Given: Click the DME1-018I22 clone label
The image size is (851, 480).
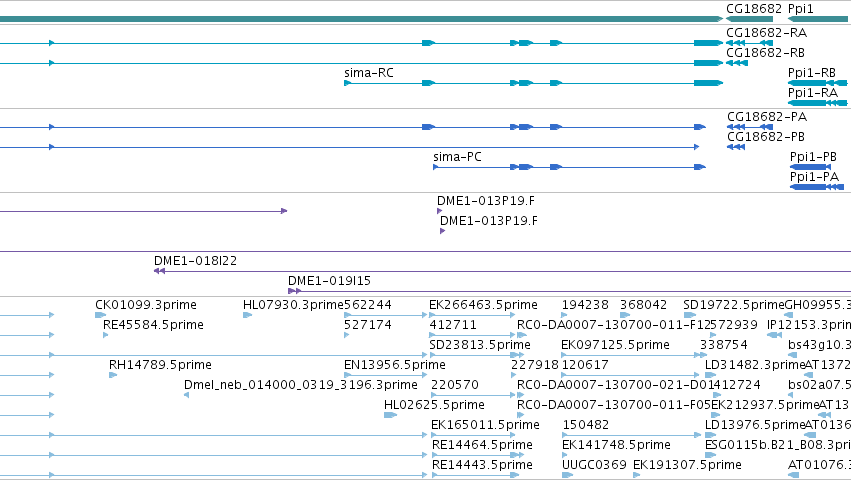Looking at the screenshot, I should [x=195, y=261].
